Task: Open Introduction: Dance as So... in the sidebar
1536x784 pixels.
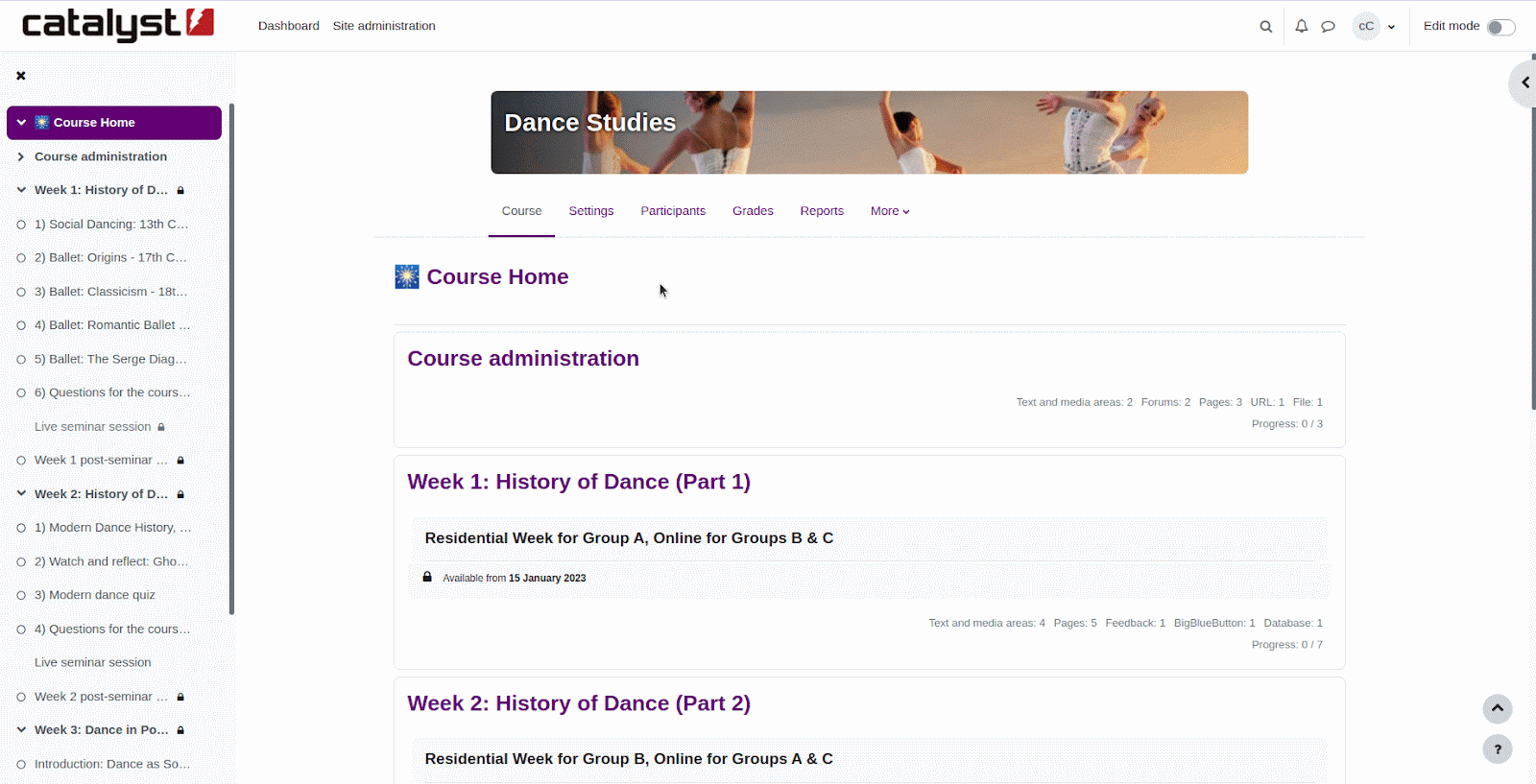Action: (x=112, y=764)
